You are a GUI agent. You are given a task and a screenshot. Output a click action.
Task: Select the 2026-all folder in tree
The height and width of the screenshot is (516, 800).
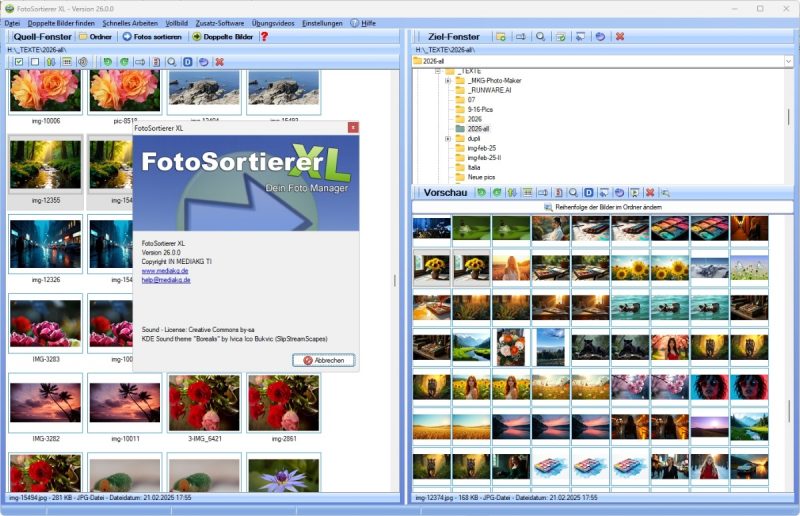click(x=479, y=129)
